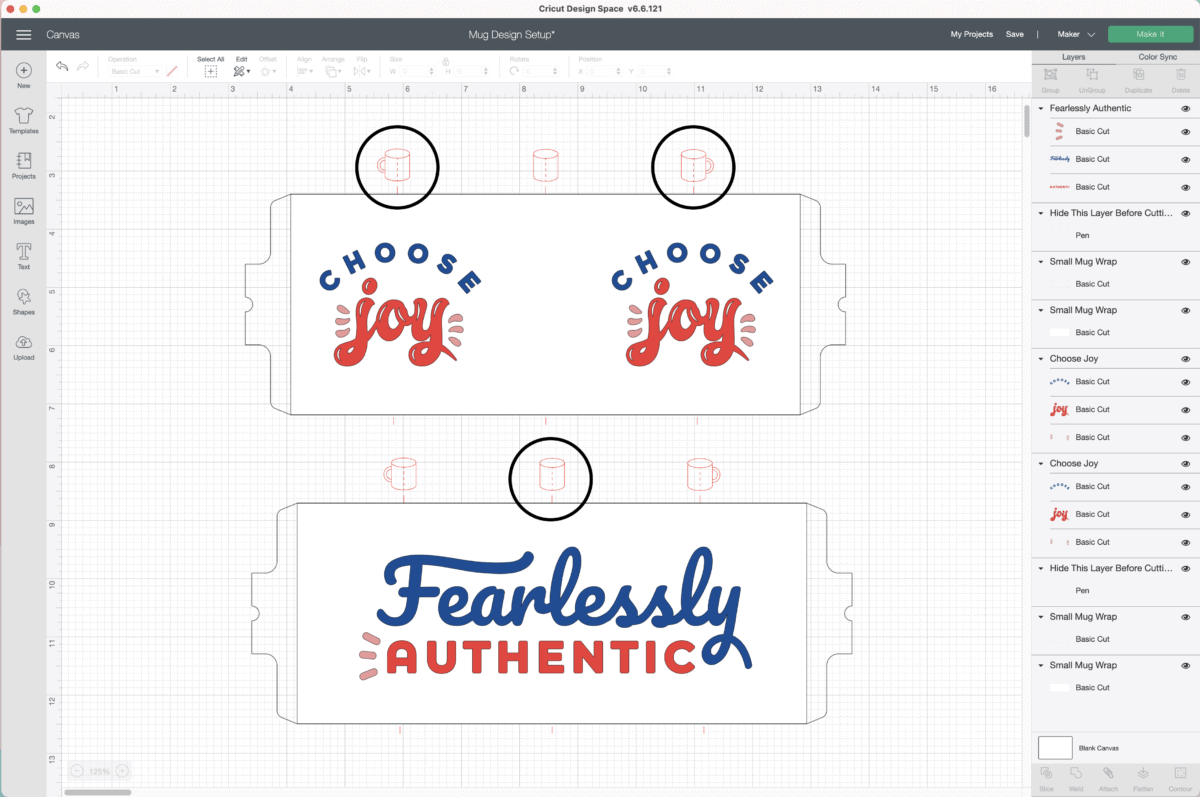Click the Upload icon

23,344
